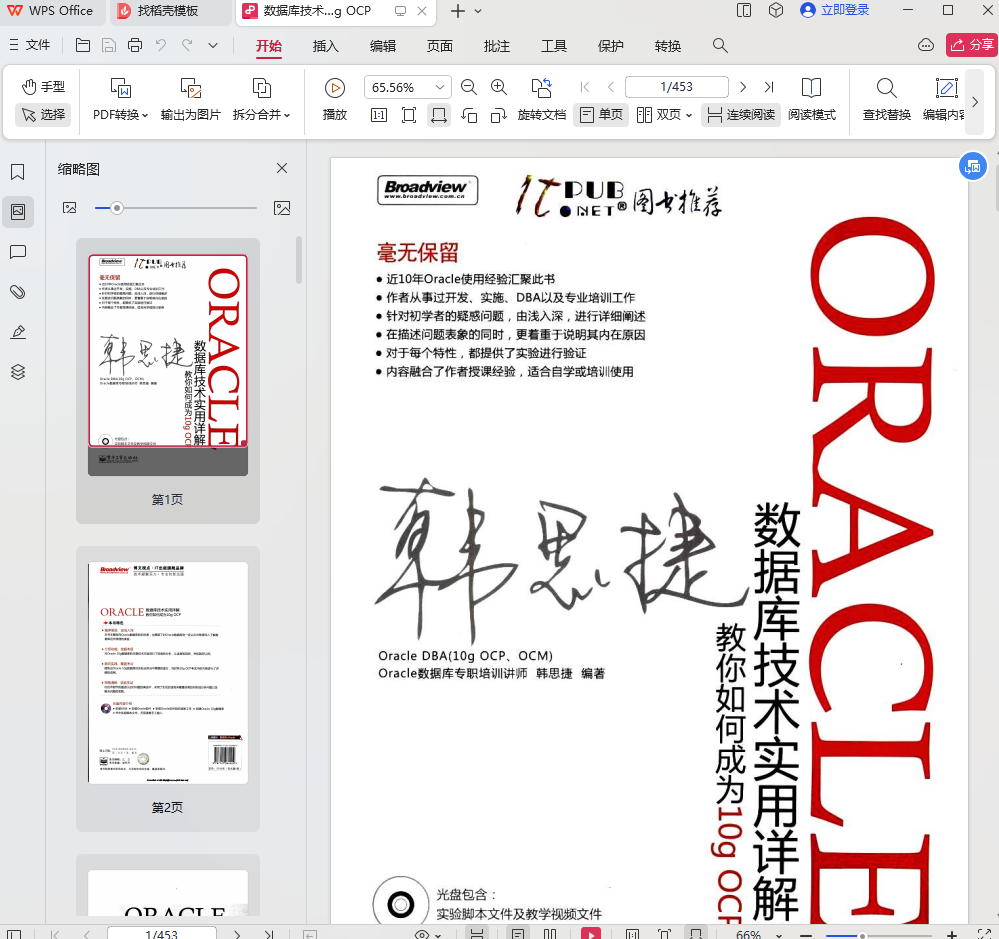Toggle Single Page view mode
This screenshot has height=939, width=999.
click(601, 115)
